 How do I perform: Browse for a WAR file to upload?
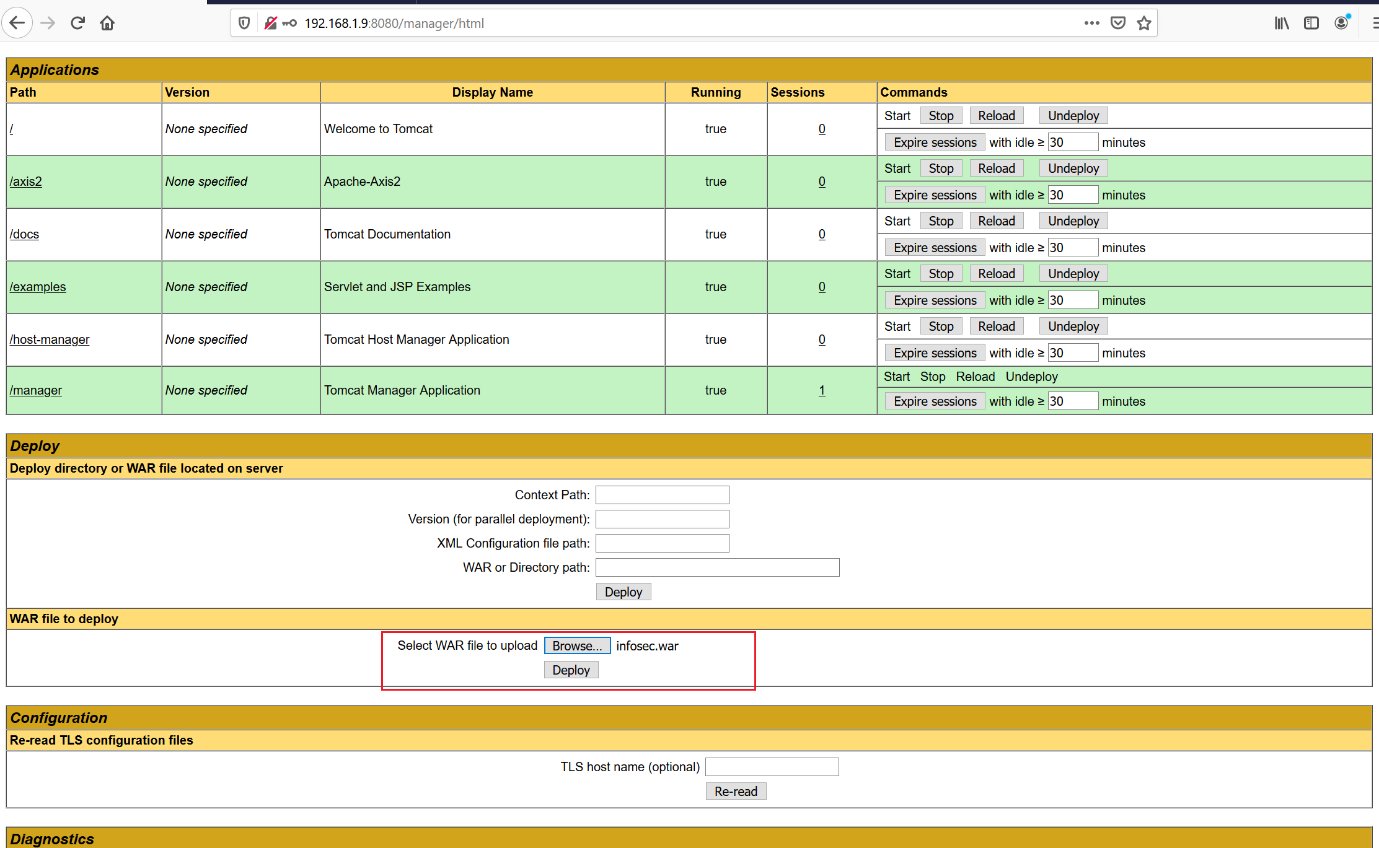click(577, 646)
